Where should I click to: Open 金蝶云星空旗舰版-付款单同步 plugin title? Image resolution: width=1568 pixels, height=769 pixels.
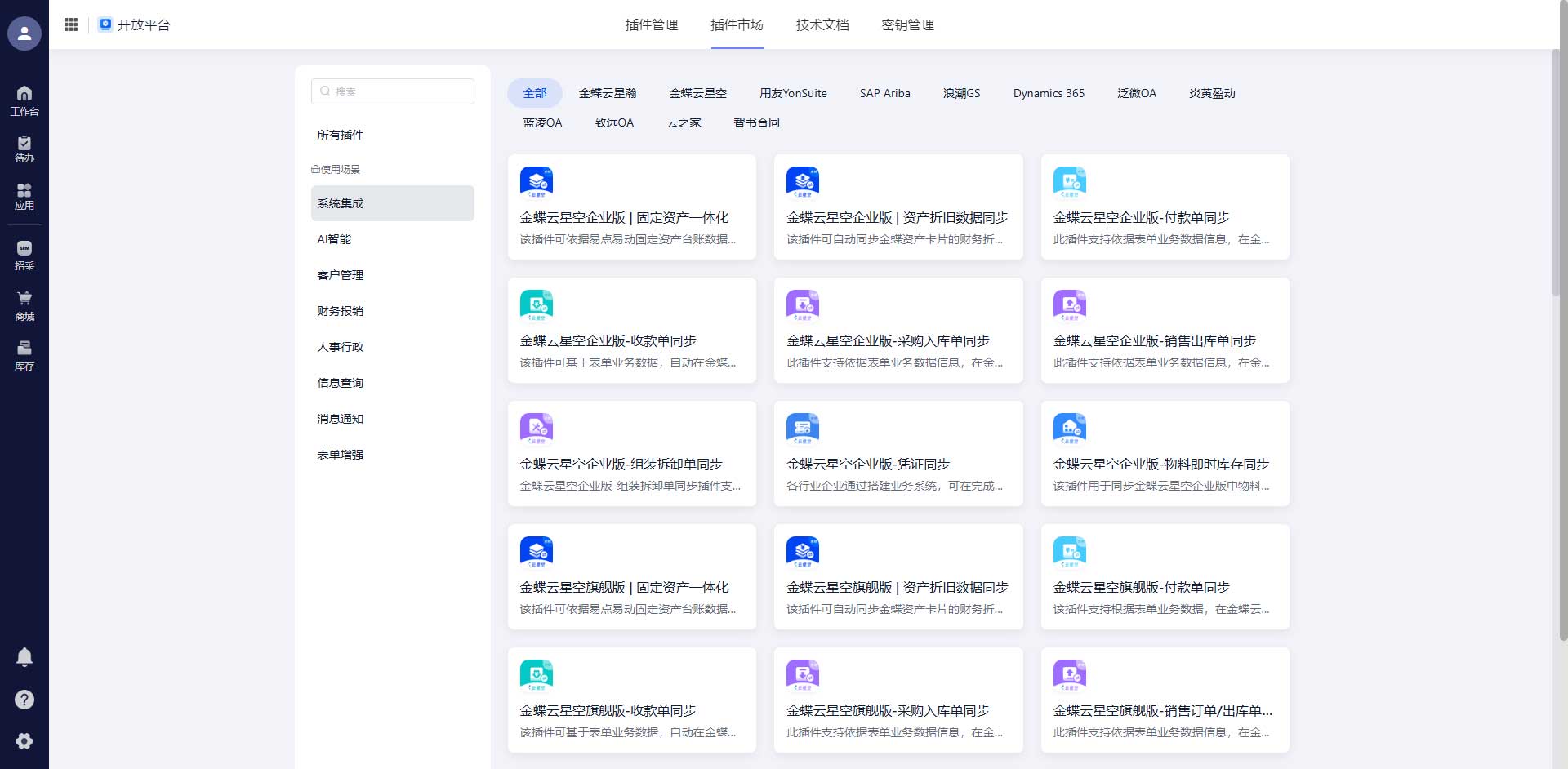click(x=1142, y=587)
